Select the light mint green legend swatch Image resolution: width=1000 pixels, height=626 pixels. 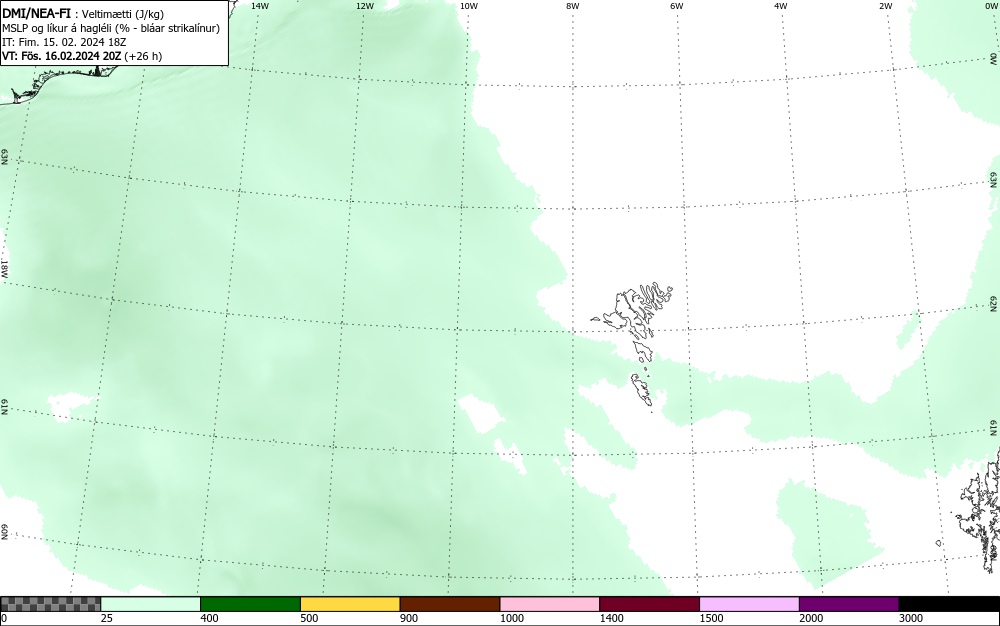pos(151,604)
